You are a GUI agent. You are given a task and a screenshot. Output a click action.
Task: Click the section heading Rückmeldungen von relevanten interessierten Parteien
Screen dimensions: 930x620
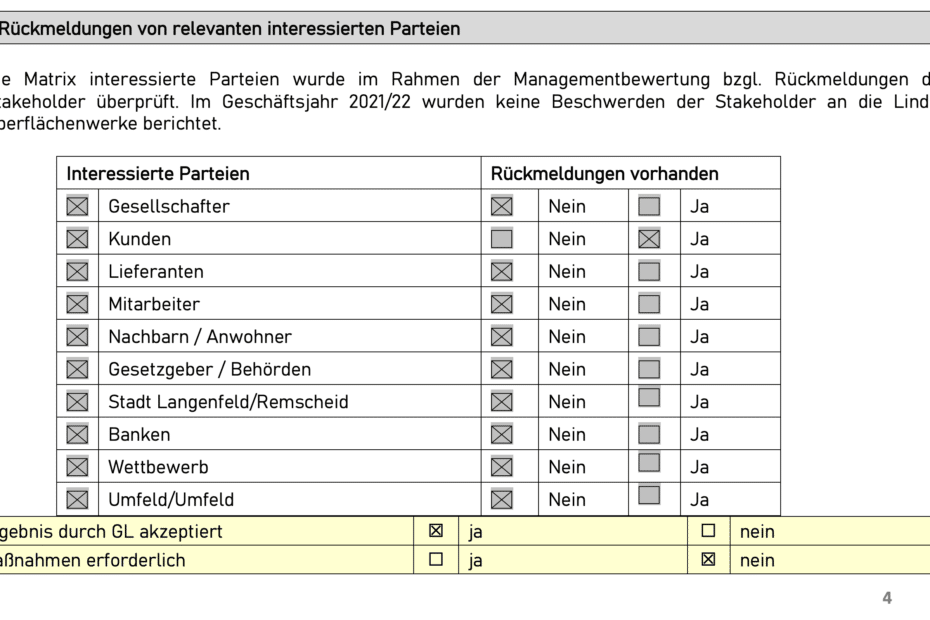229,29
